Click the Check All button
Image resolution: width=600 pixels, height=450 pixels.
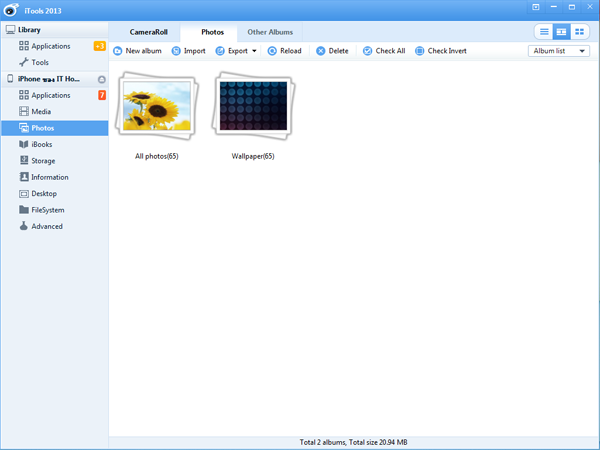tap(383, 51)
